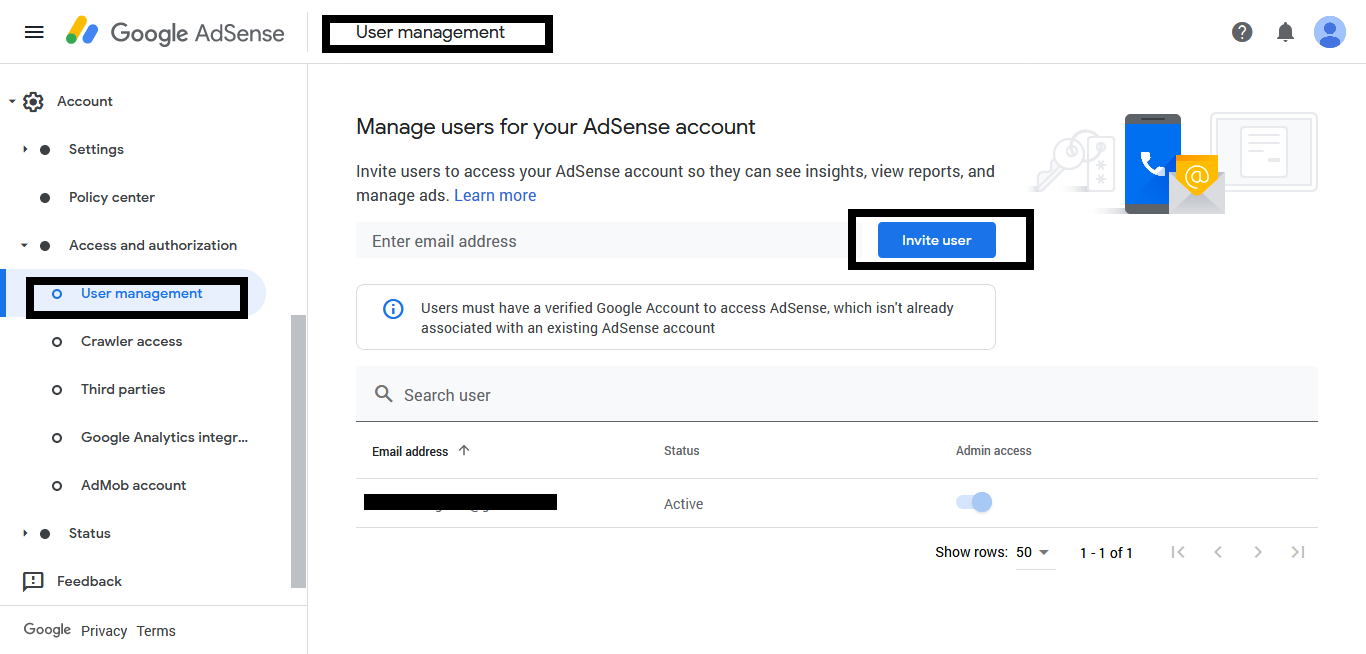Toggle Admin access for the active user
The width and height of the screenshot is (1366, 654).
tap(973, 502)
